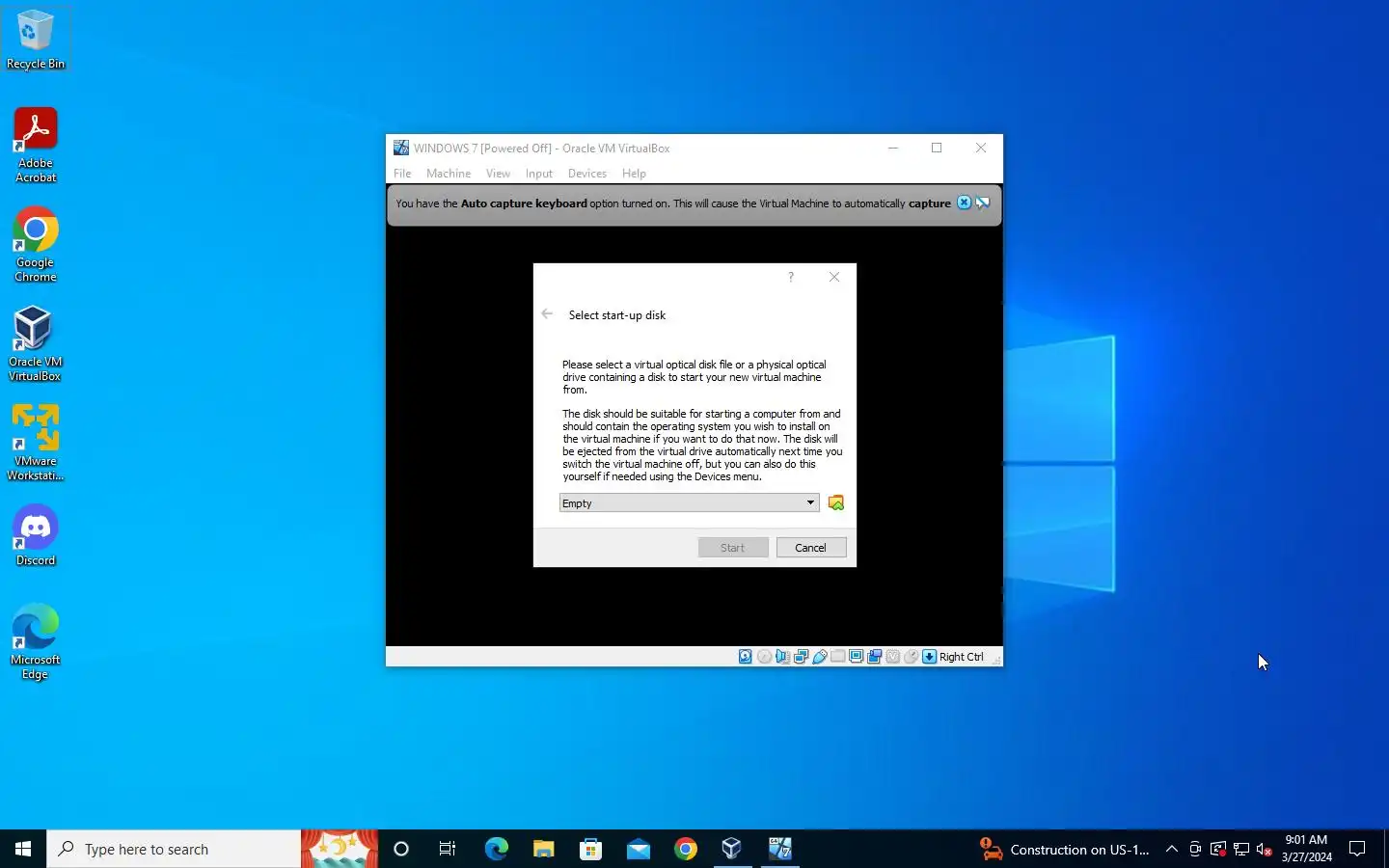The height and width of the screenshot is (868, 1389).
Task: Click the keyboard capture arrow icon beside Right Ctrl
Action: coord(929,657)
